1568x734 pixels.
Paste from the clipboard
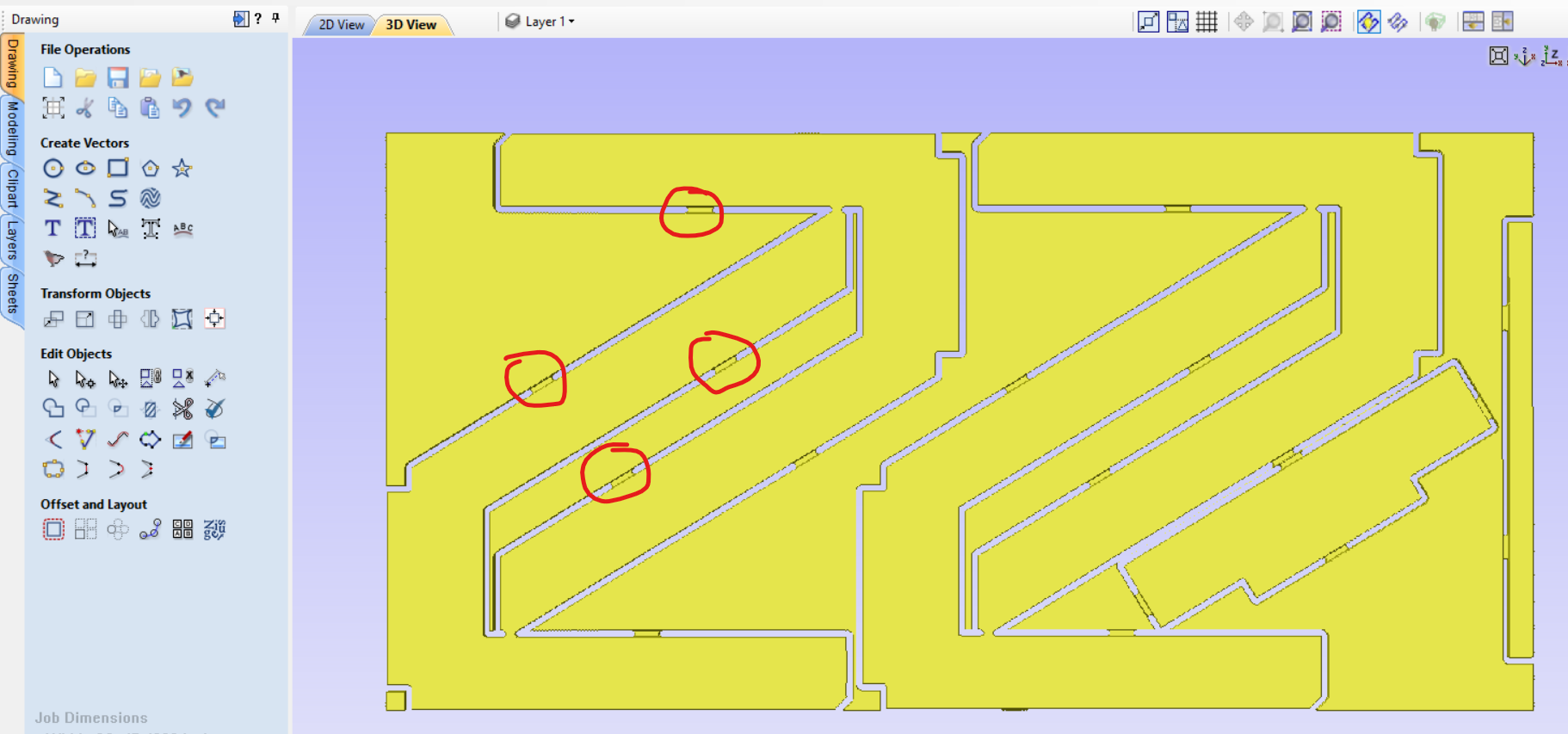pos(150,108)
